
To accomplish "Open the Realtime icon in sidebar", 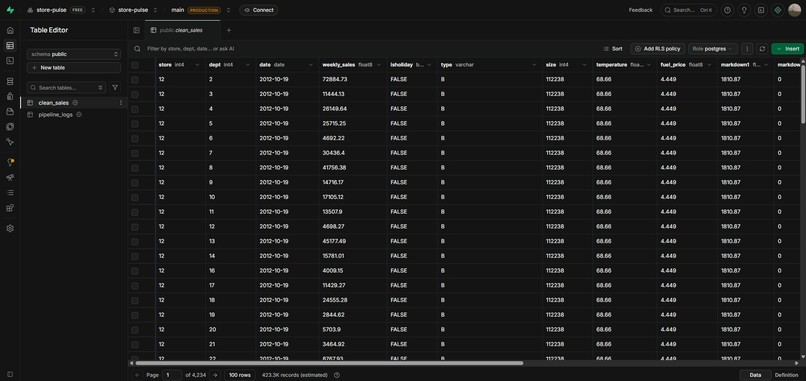I will click(x=10, y=141).
